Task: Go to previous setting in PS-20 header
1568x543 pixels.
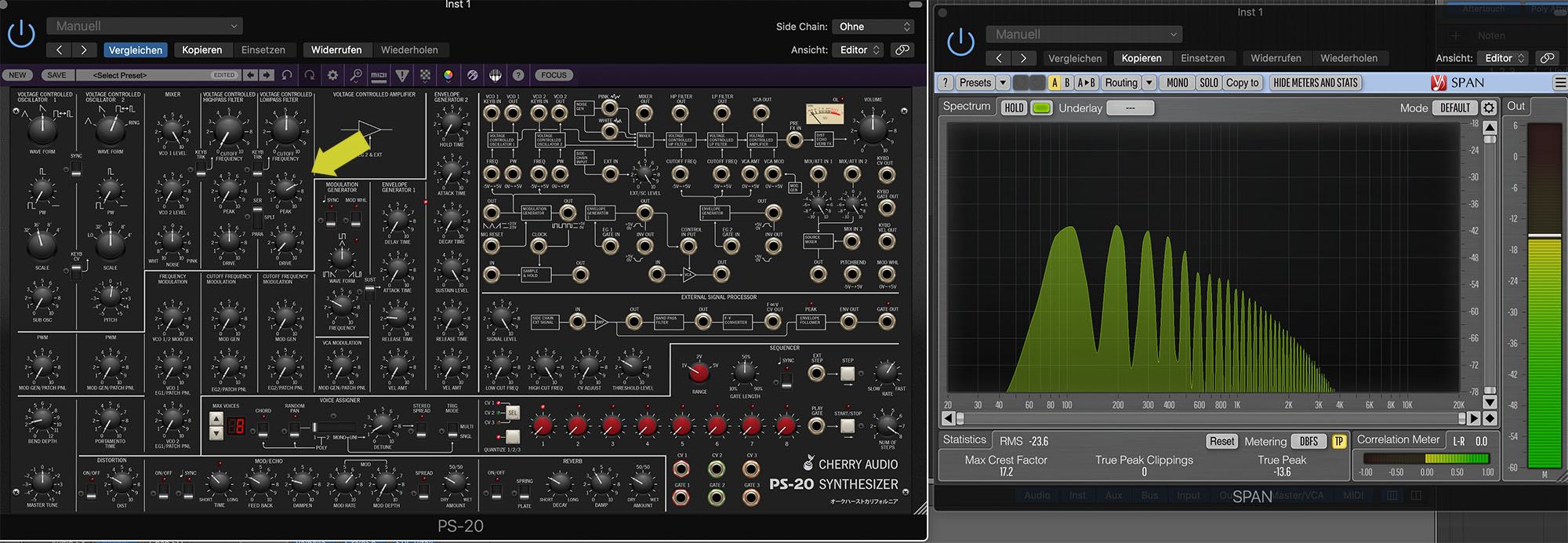Action: (x=59, y=49)
